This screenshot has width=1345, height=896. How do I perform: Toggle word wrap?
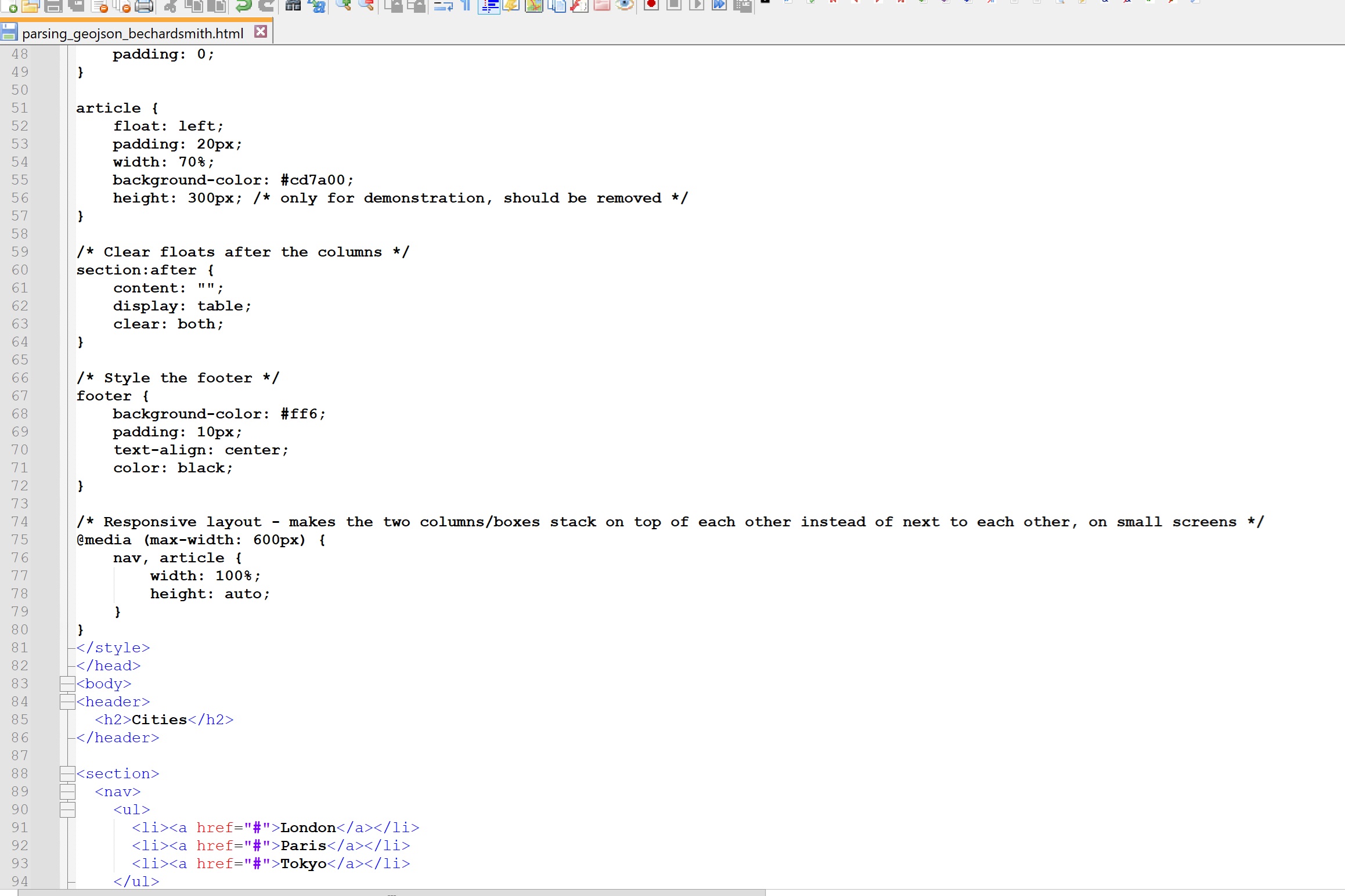pyautogui.click(x=443, y=6)
